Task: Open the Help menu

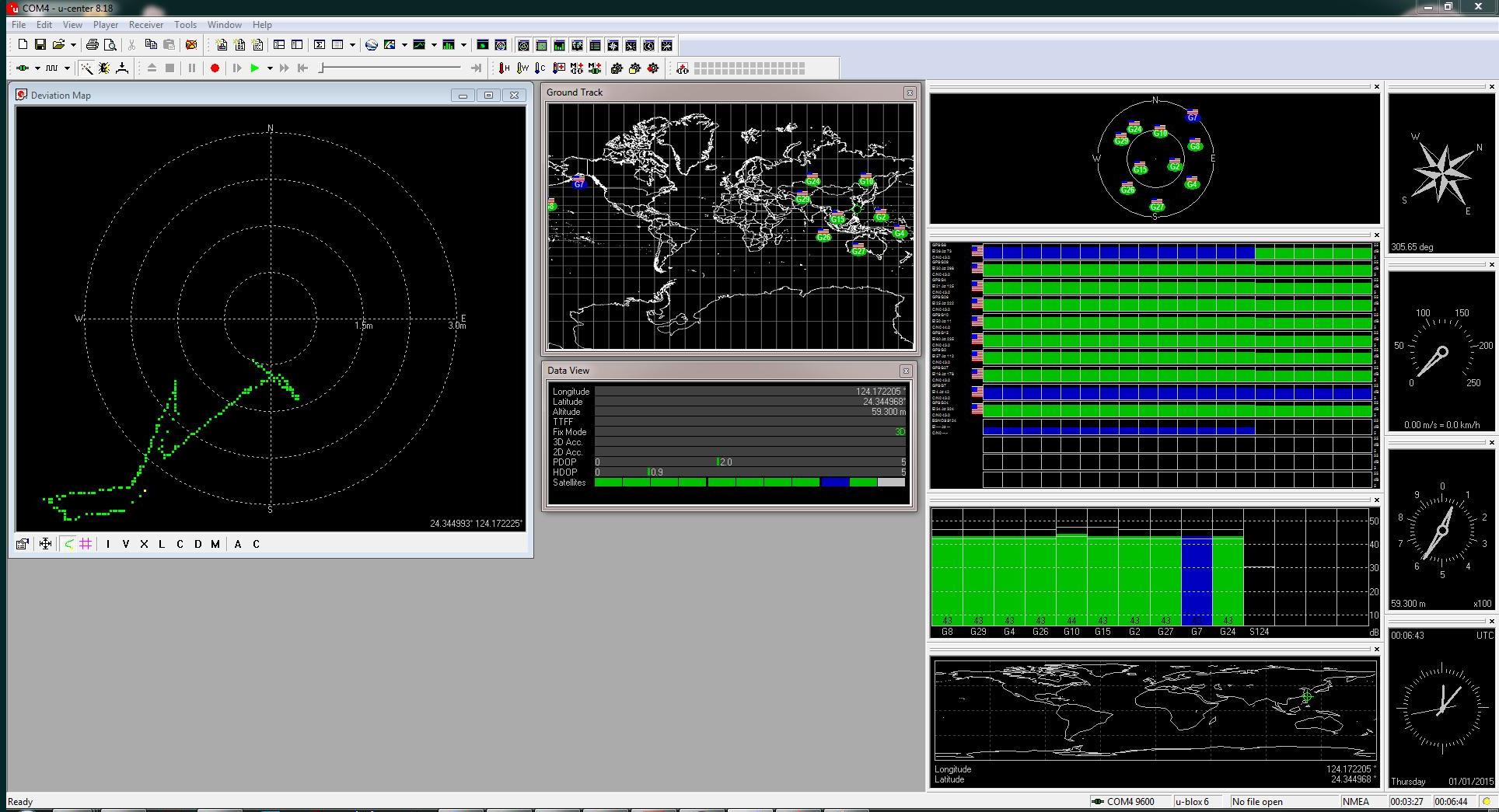Action: coord(262,25)
